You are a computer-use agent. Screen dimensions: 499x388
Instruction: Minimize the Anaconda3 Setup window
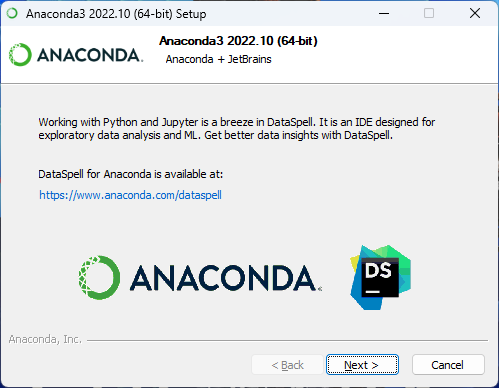coord(384,13)
